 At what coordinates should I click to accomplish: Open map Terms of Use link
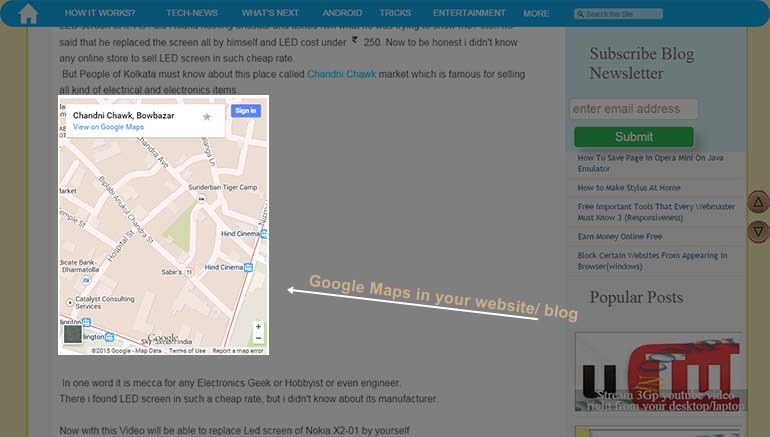click(x=187, y=351)
